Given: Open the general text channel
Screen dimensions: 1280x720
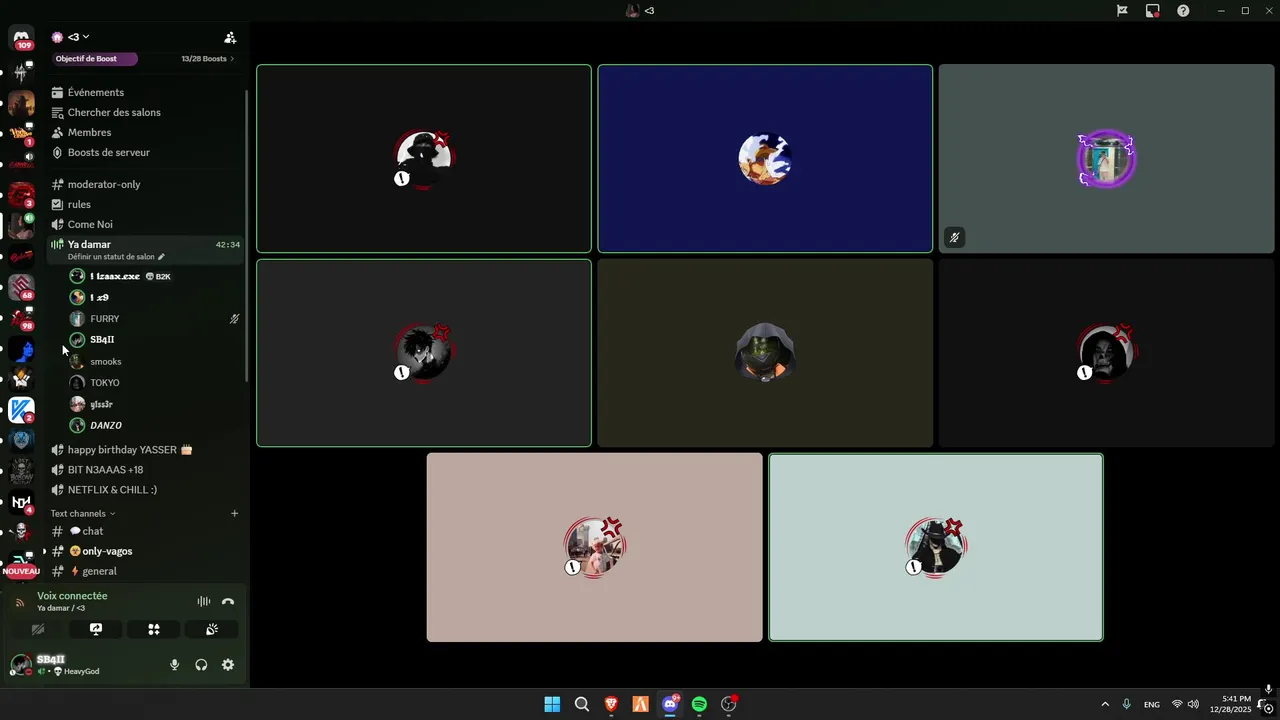Looking at the screenshot, I should 99,571.
